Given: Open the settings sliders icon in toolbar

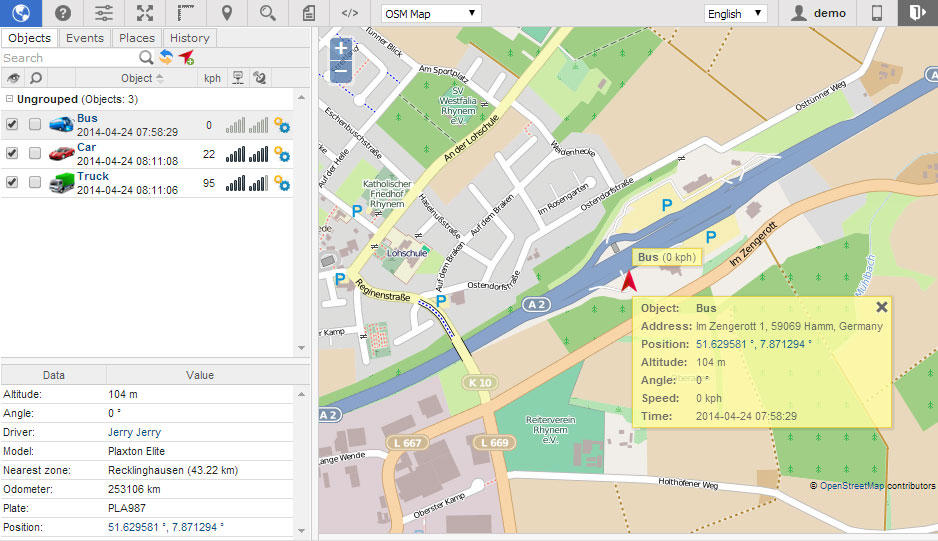Looking at the screenshot, I should click(104, 13).
